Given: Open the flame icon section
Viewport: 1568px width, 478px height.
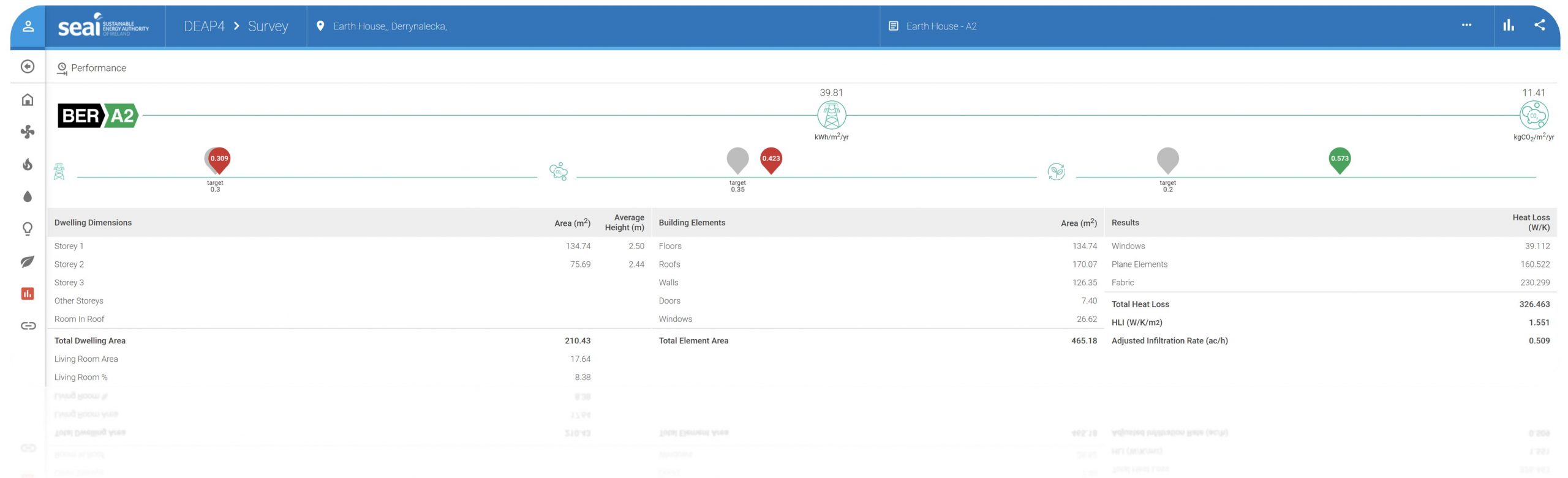Looking at the screenshot, I should [28, 165].
